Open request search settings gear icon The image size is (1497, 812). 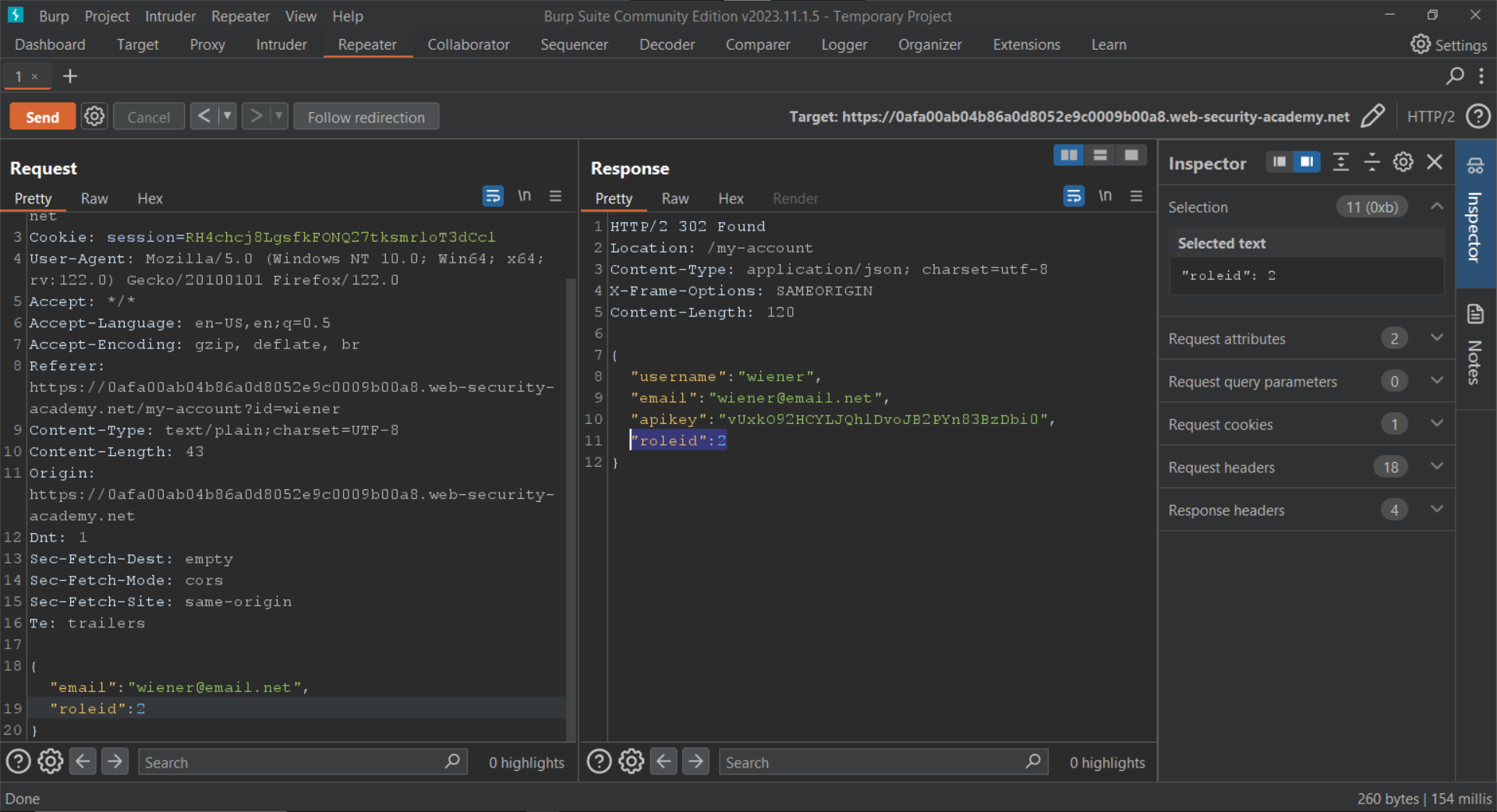(x=51, y=761)
